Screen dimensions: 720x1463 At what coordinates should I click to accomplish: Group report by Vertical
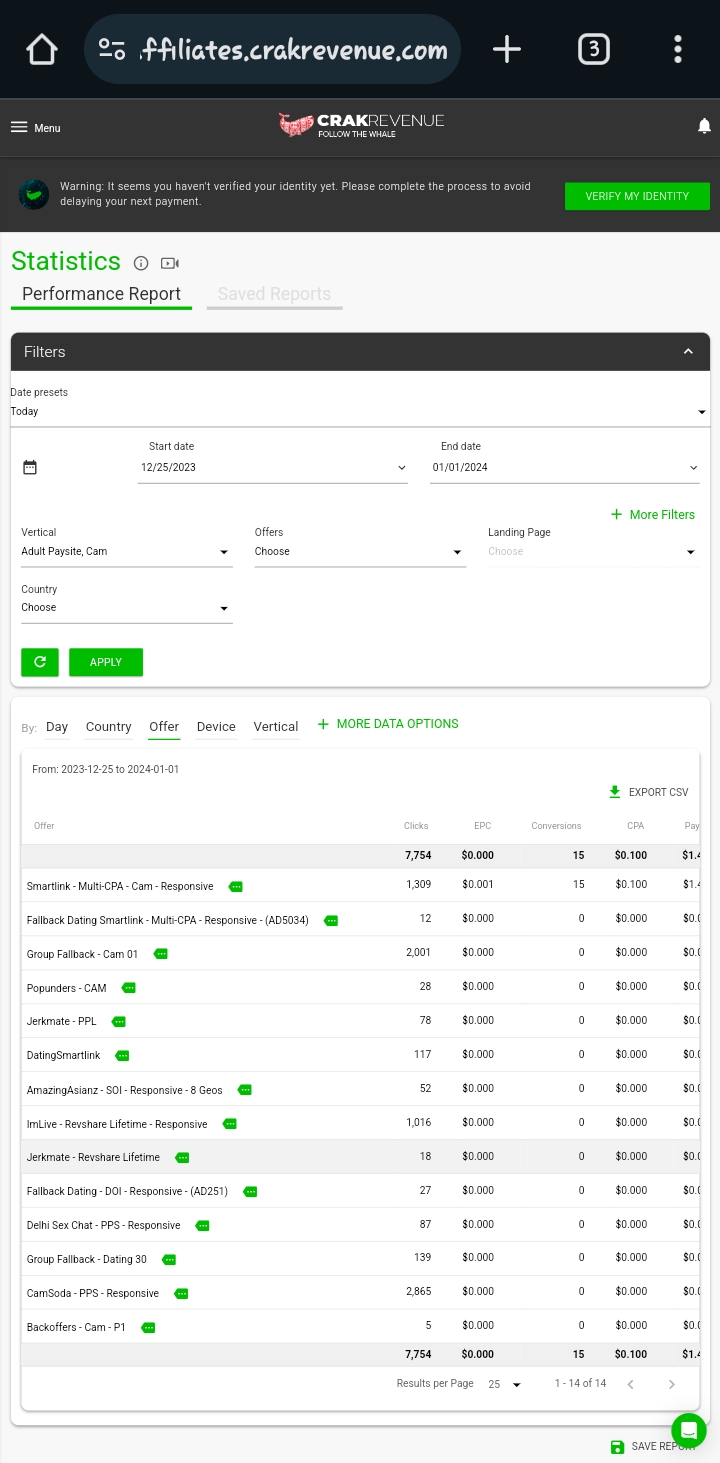tap(276, 727)
